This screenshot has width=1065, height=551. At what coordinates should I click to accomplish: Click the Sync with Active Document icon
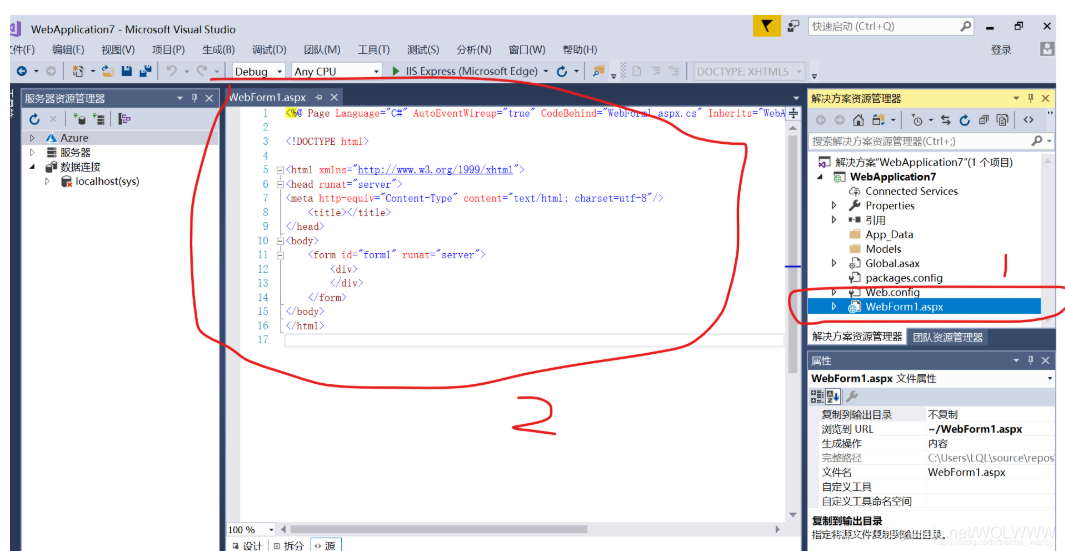click(945, 120)
